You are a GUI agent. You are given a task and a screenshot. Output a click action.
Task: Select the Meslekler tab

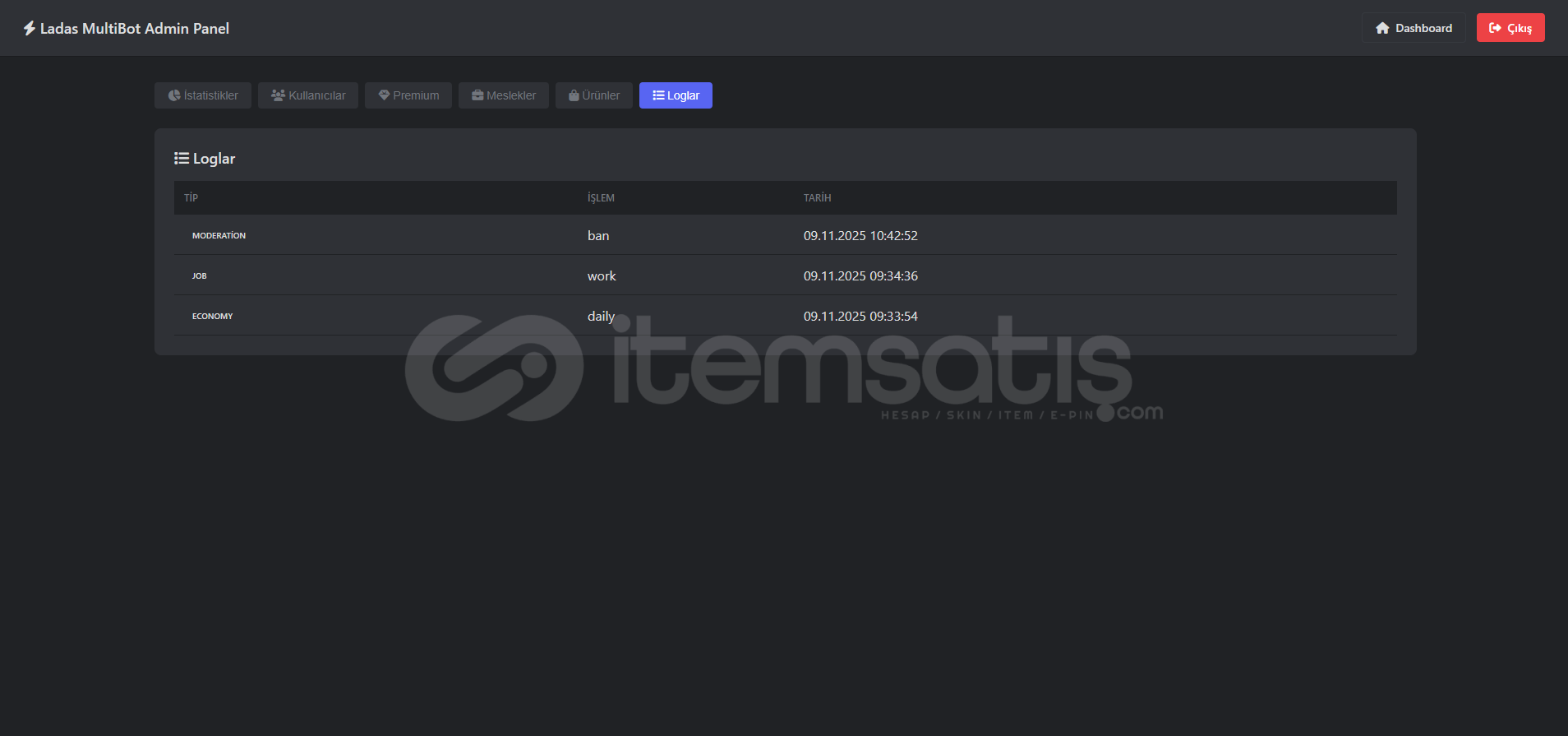[504, 95]
